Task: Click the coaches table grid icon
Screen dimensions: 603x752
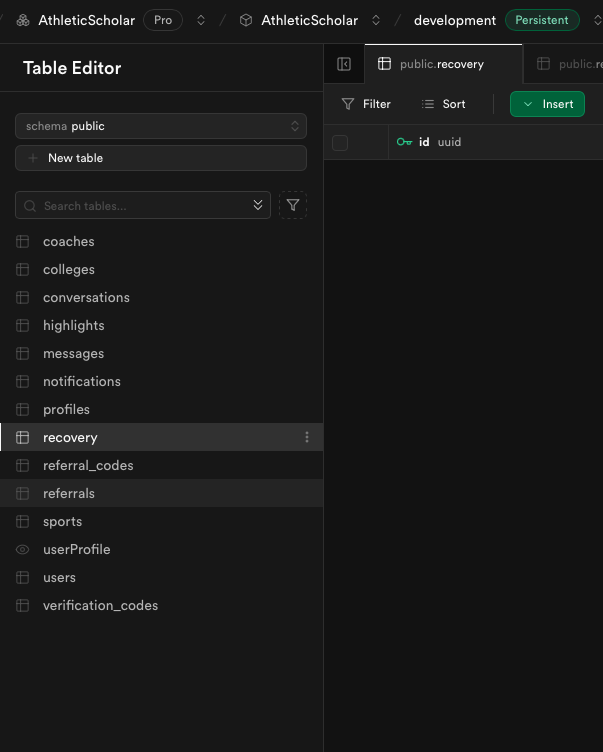Action: click(x=22, y=241)
